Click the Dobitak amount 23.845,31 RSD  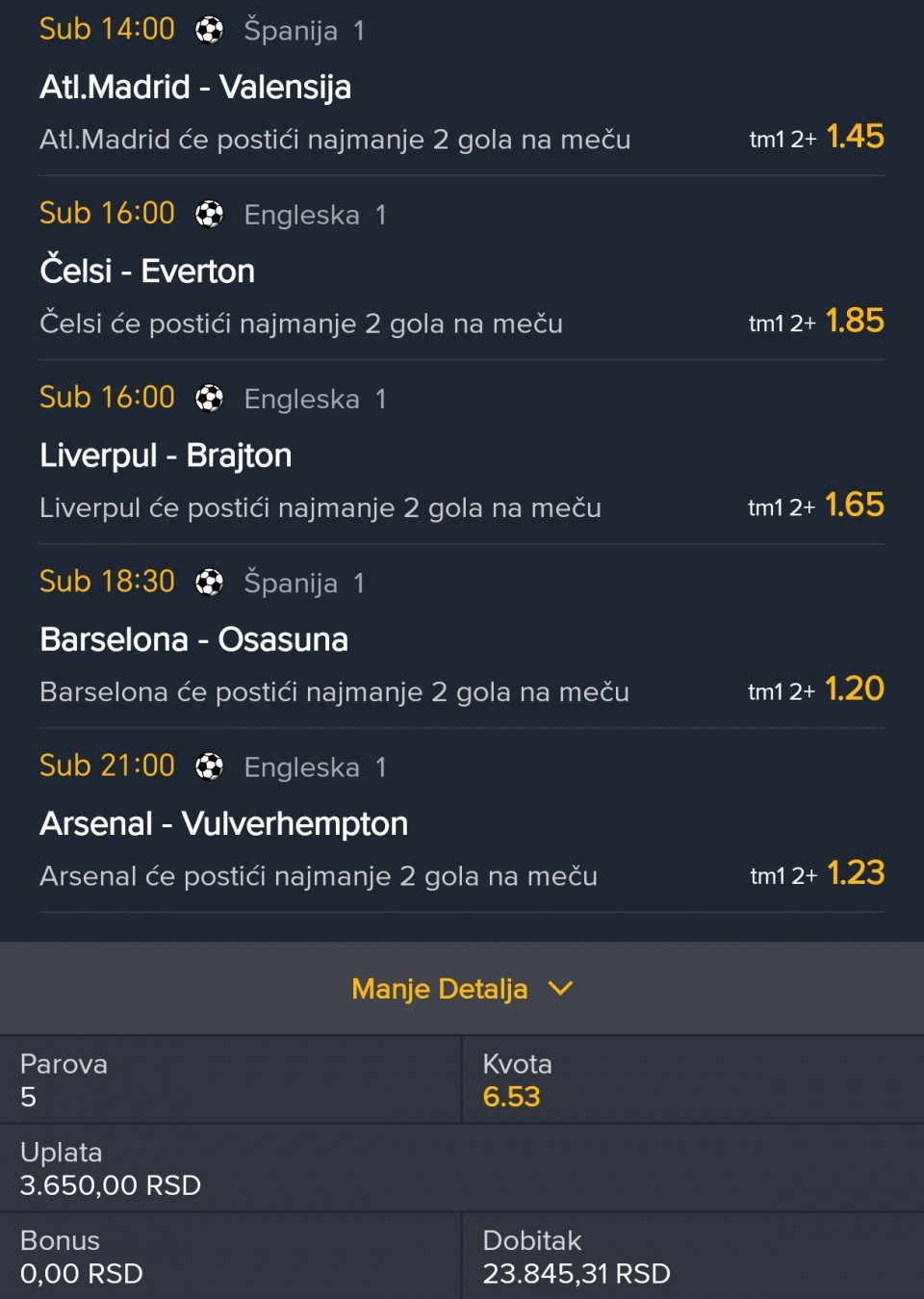pos(576,1274)
